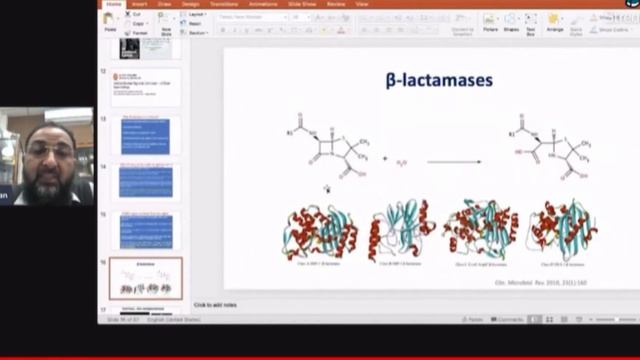Viewport: 640px width, 360px height.
Task: Click the Reset slide button
Action: click(x=191, y=24)
